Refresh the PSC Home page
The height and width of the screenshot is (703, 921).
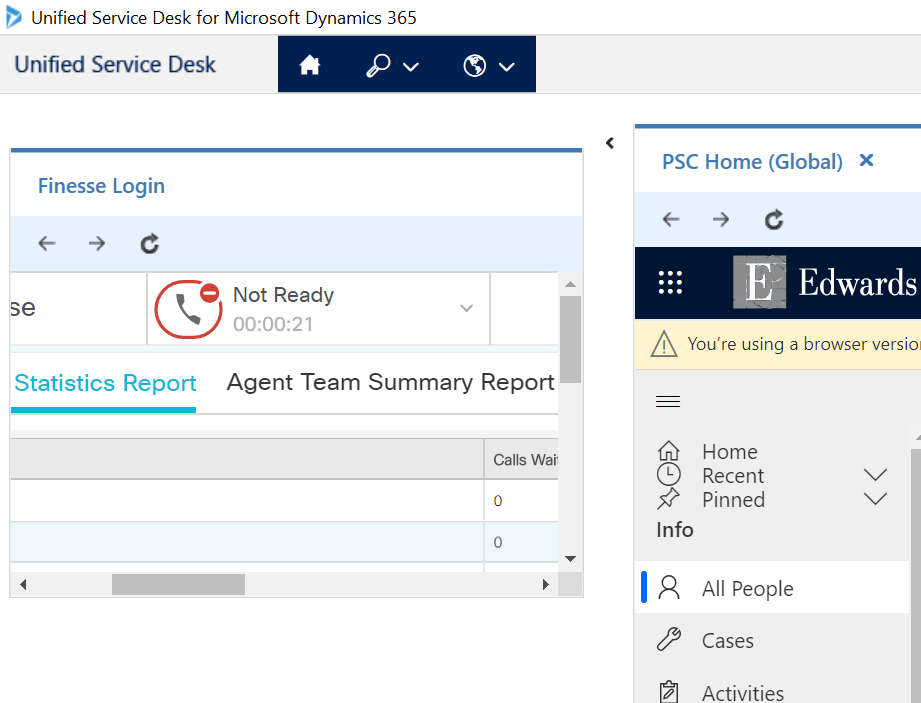(773, 219)
